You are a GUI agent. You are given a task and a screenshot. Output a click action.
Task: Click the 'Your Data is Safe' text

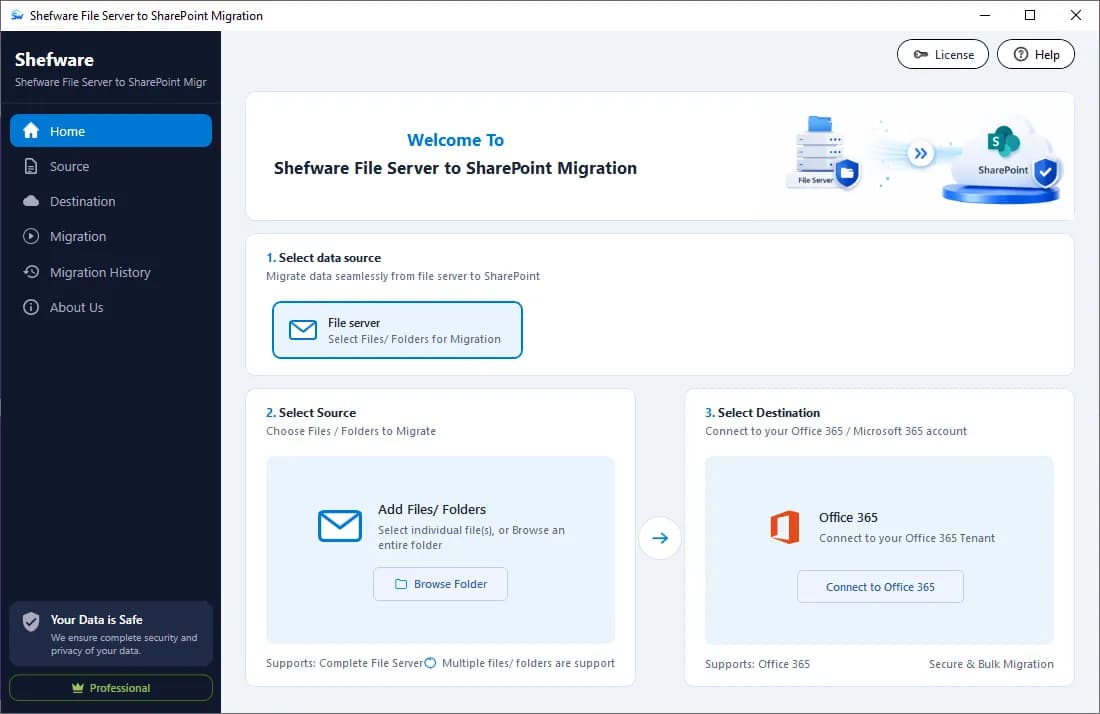click(x=96, y=619)
